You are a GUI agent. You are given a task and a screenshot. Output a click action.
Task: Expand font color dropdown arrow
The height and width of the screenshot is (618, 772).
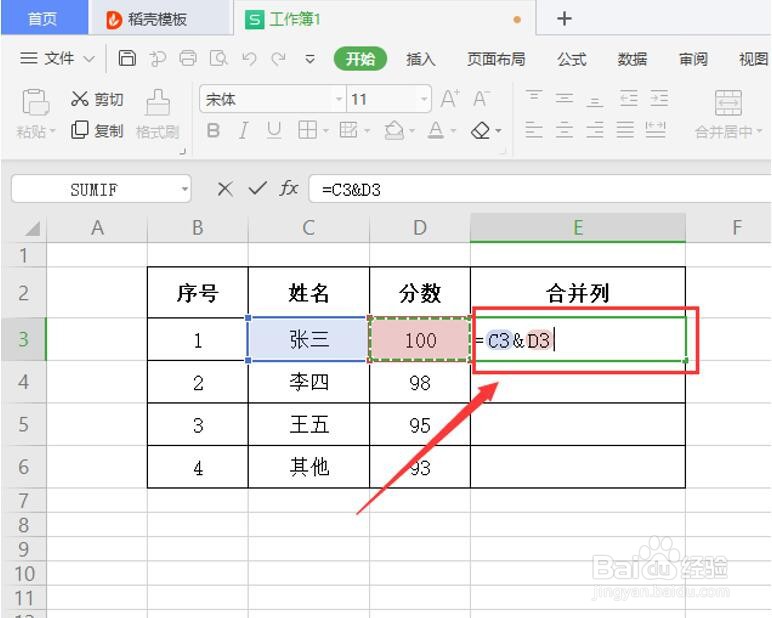tap(453, 131)
